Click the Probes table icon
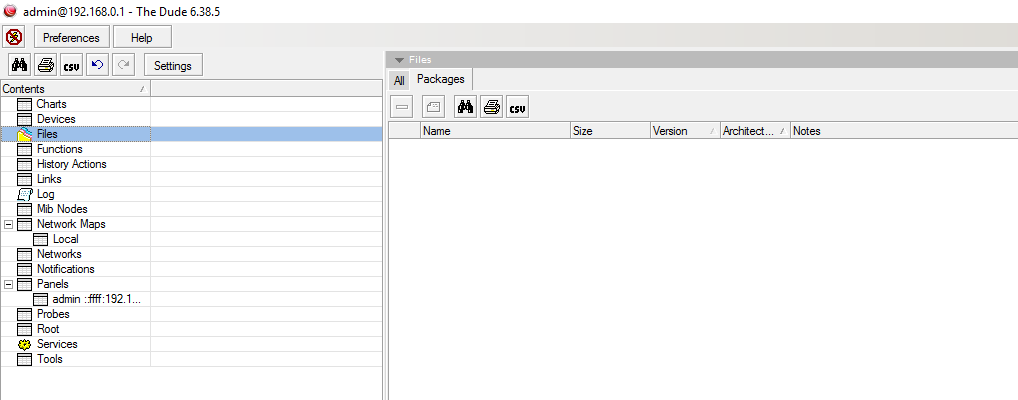This screenshot has height=400, width=1018. pyautogui.click(x=24, y=314)
